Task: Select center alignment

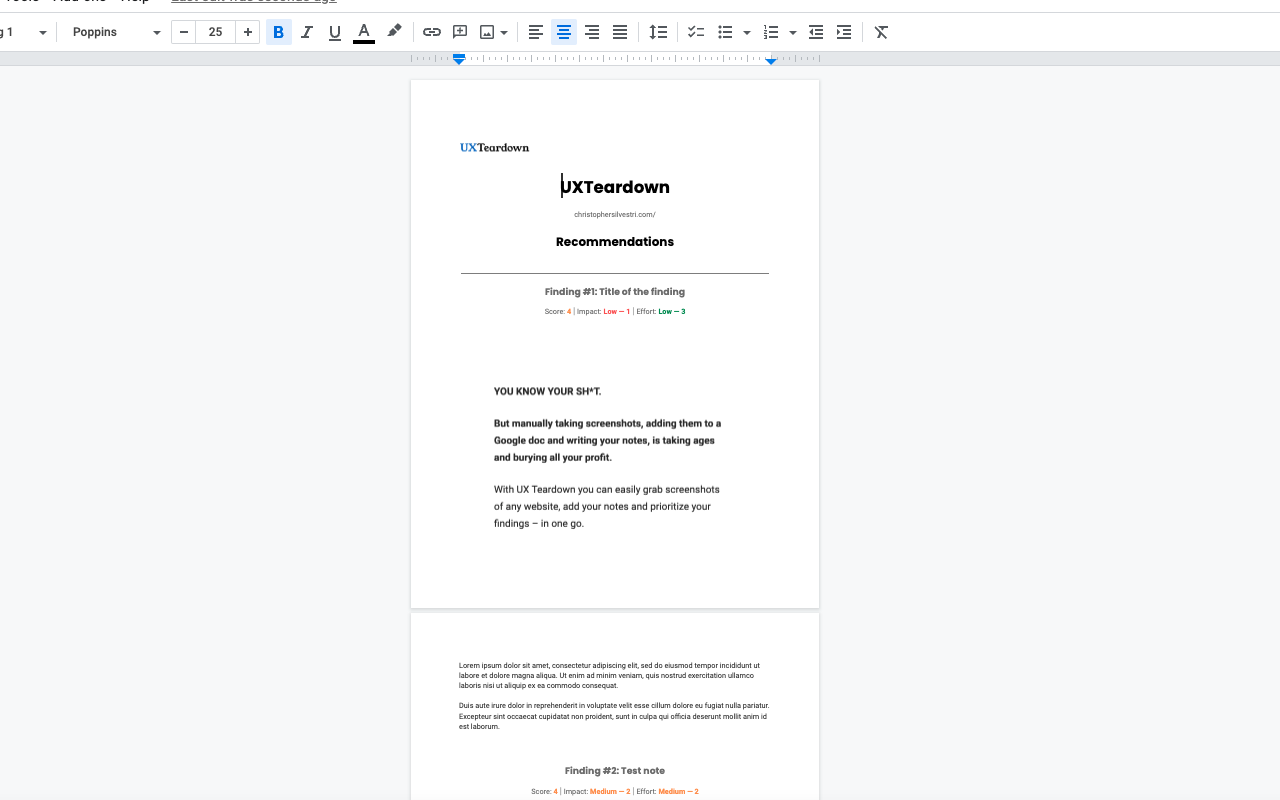Action: [564, 32]
